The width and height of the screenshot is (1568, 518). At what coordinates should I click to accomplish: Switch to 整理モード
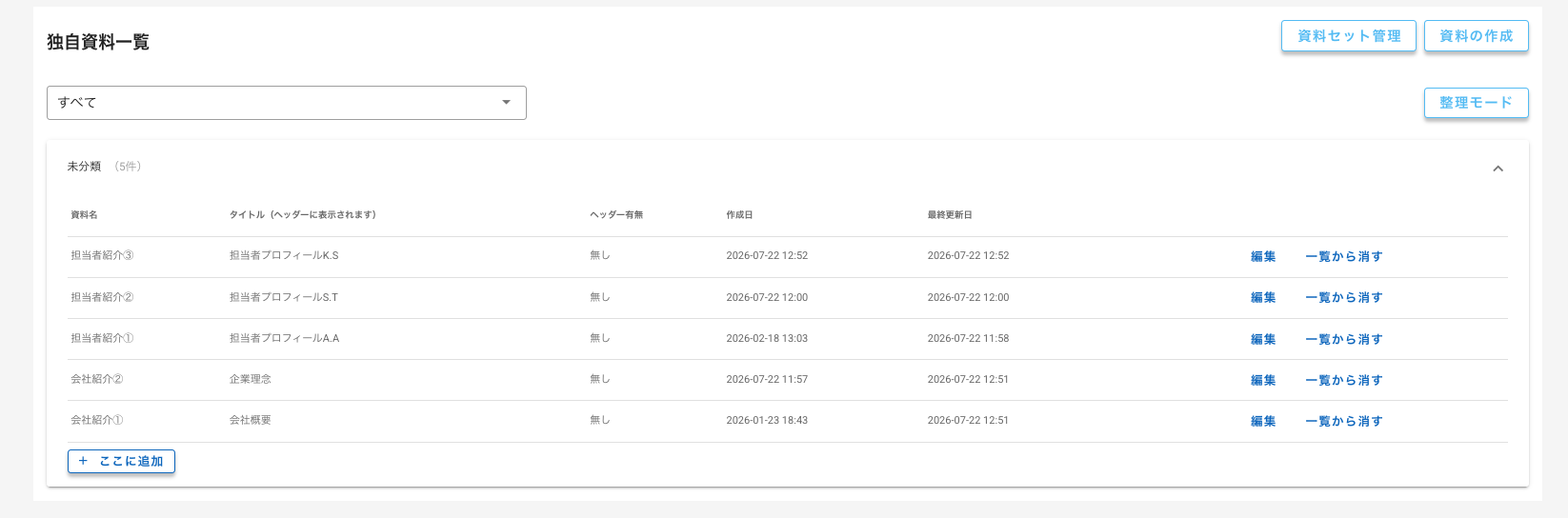[1476, 103]
